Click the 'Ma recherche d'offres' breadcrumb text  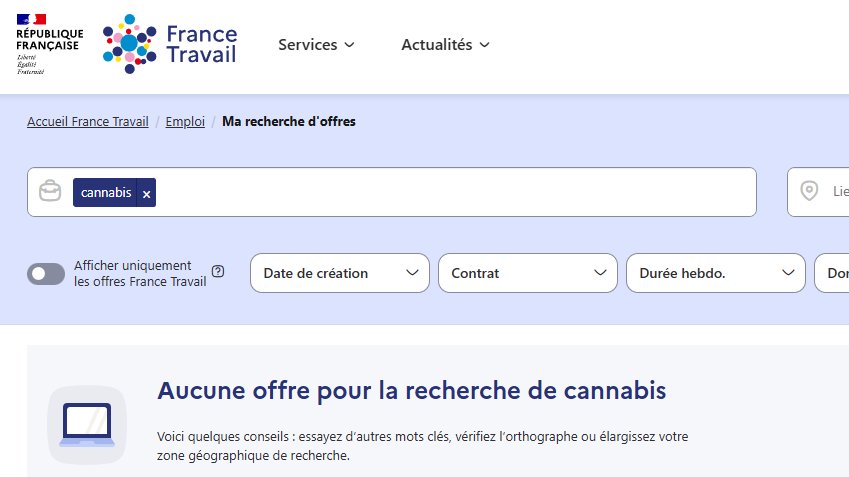pos(289,121)
